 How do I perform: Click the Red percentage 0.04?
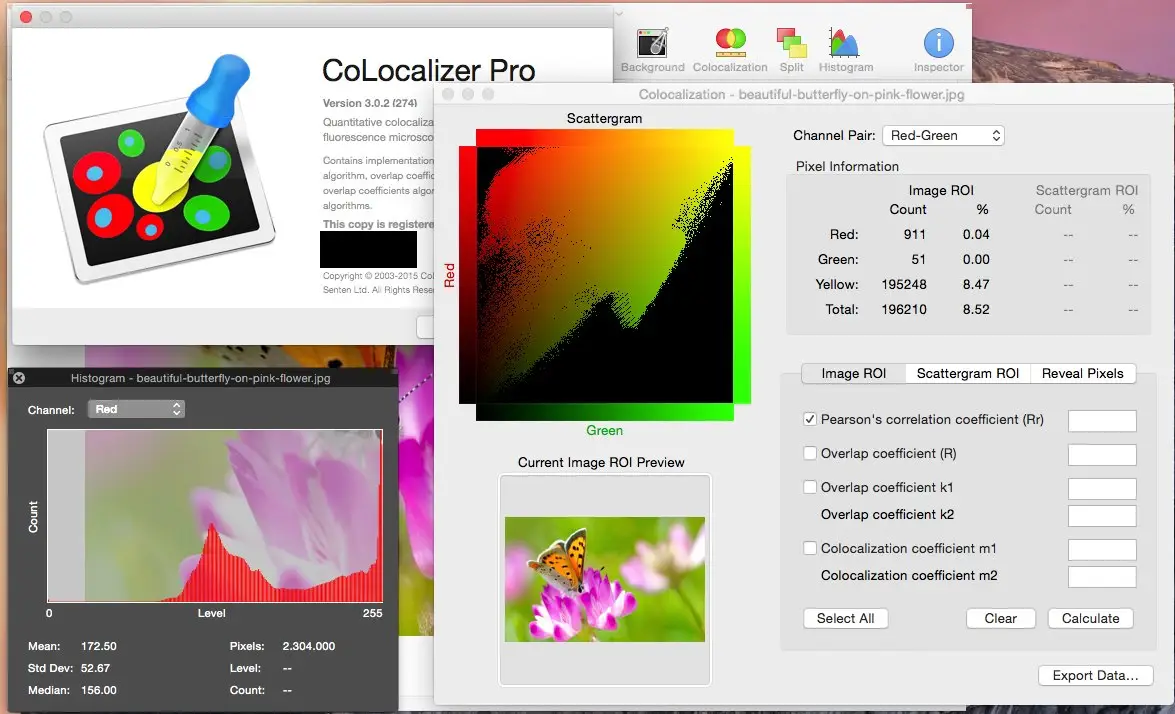click(x=976, y=235)
